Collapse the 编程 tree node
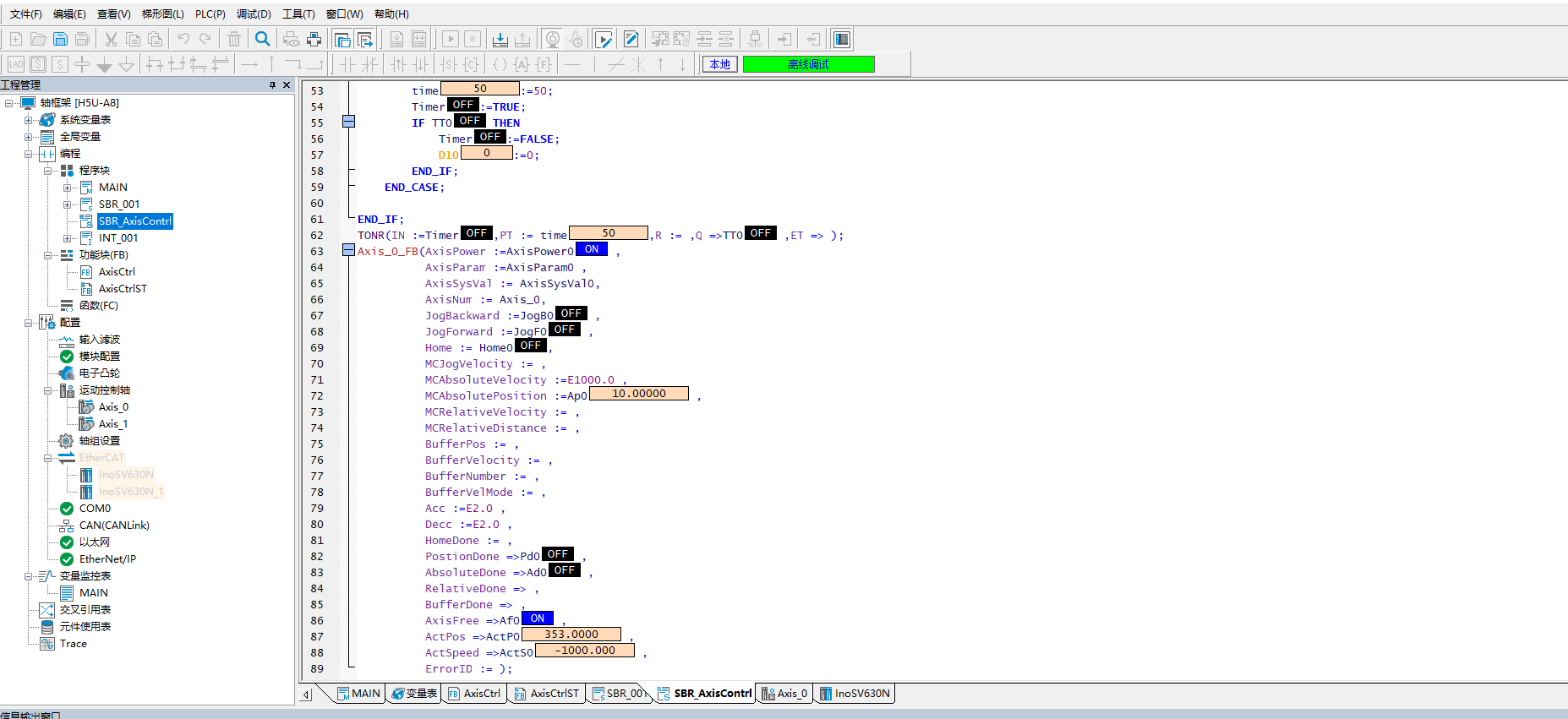 [29, 154]
